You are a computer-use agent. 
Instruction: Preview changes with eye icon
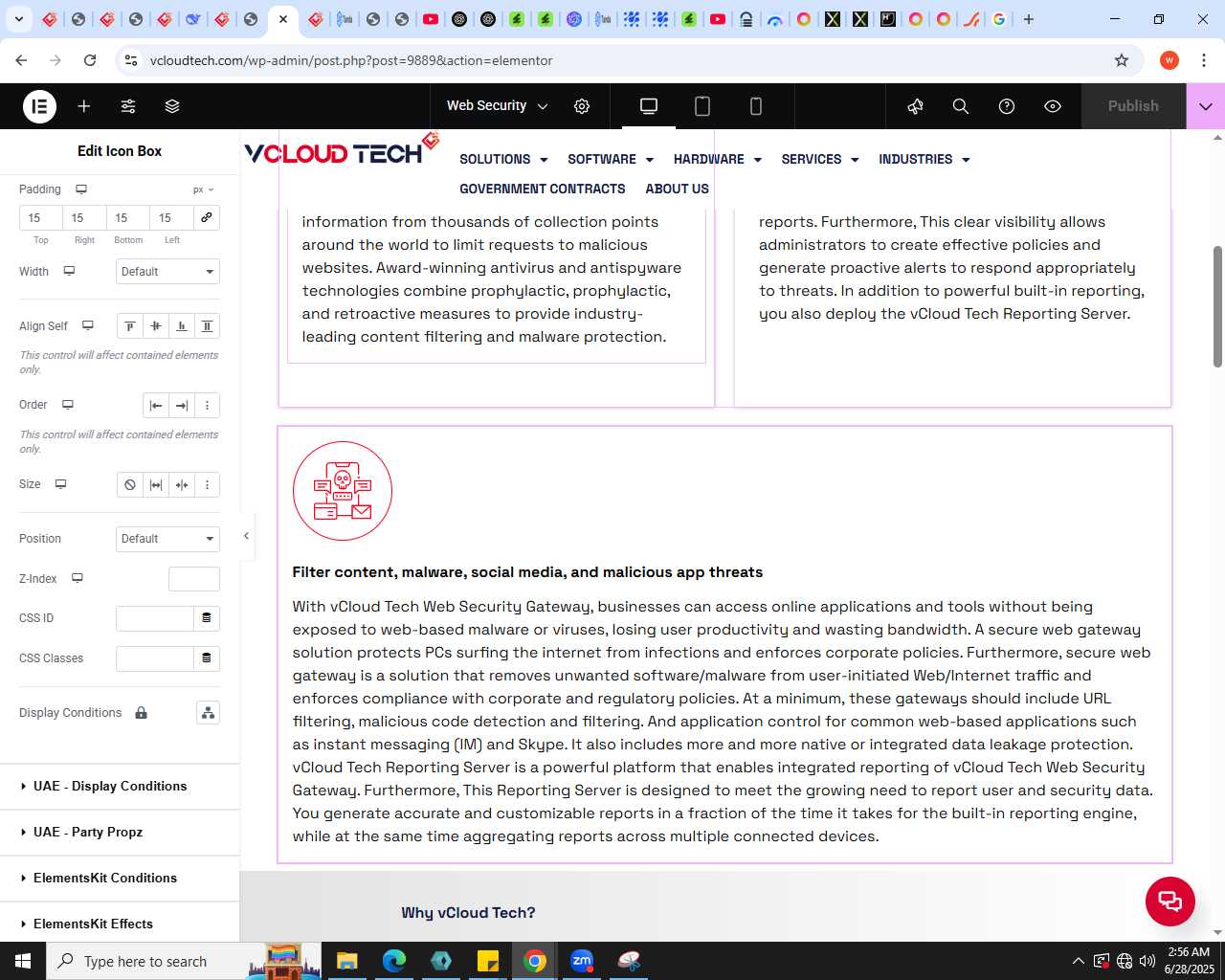[1053, 106]
